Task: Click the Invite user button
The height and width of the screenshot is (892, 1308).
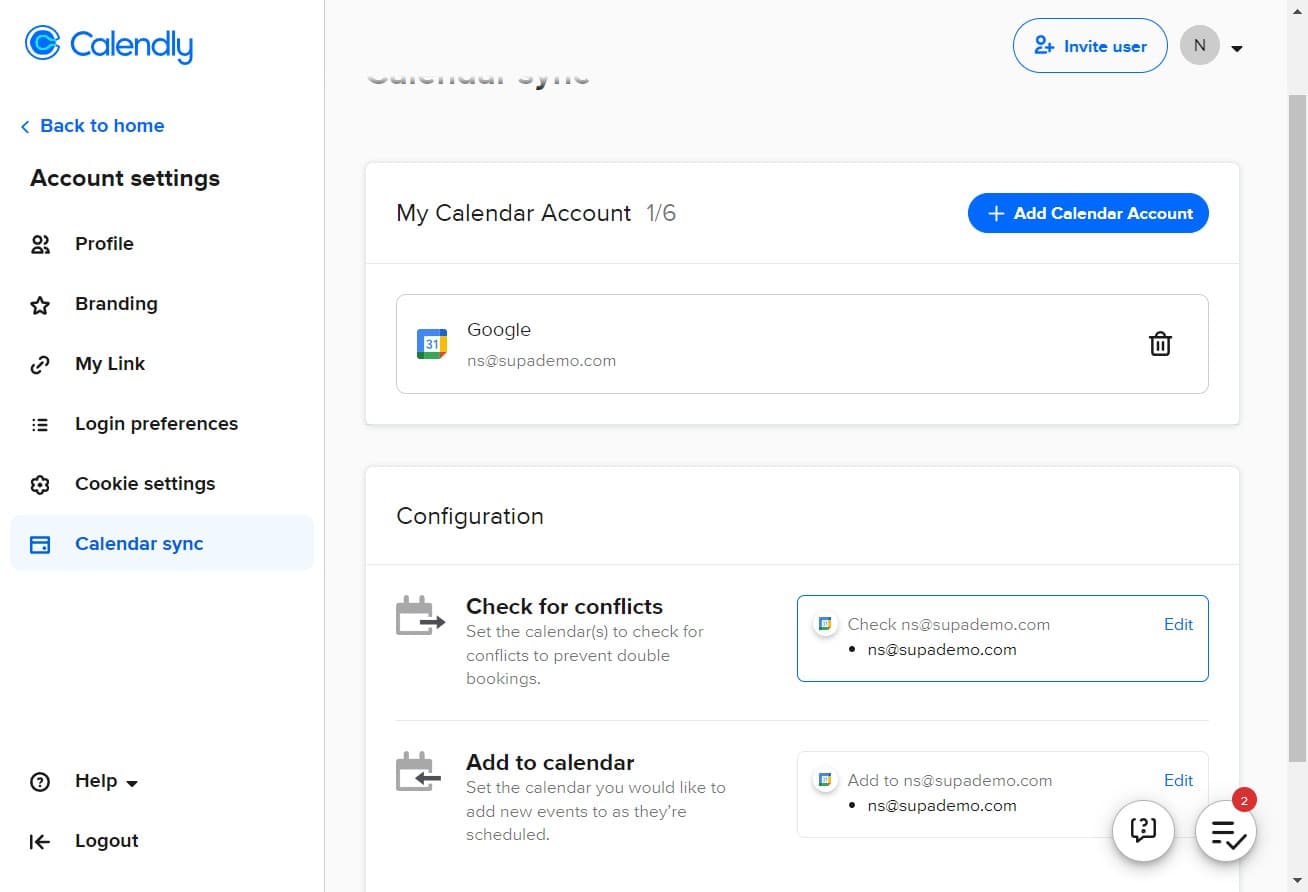Action: pos(1089,45)
